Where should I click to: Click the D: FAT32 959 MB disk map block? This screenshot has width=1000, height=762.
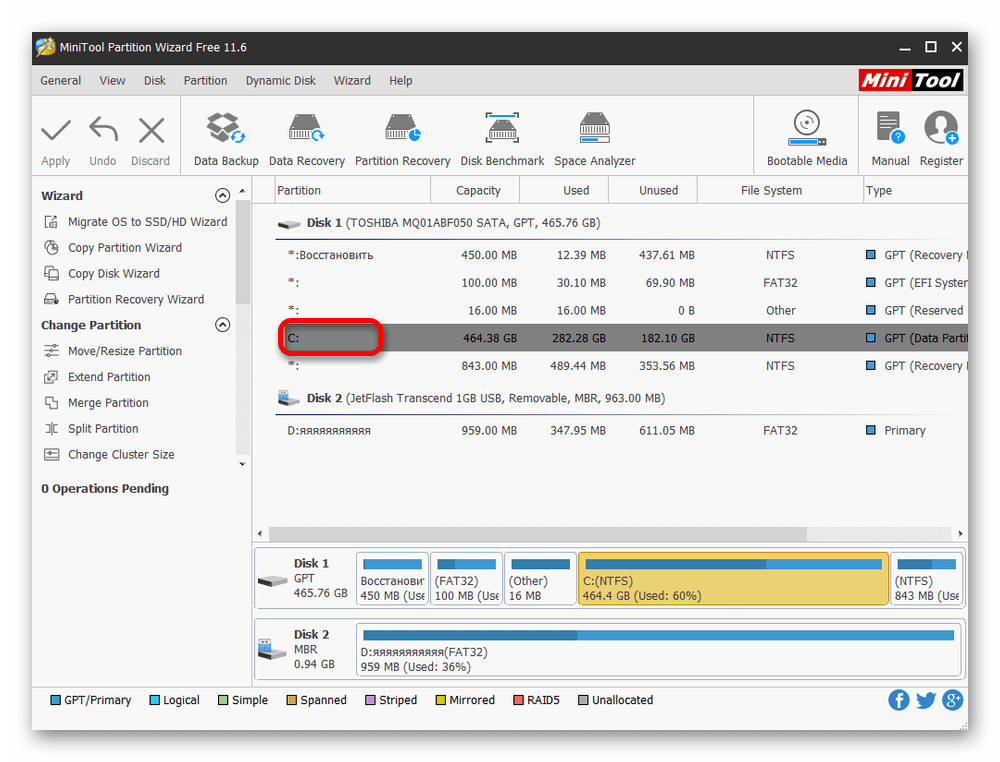[x=658, y=650]
